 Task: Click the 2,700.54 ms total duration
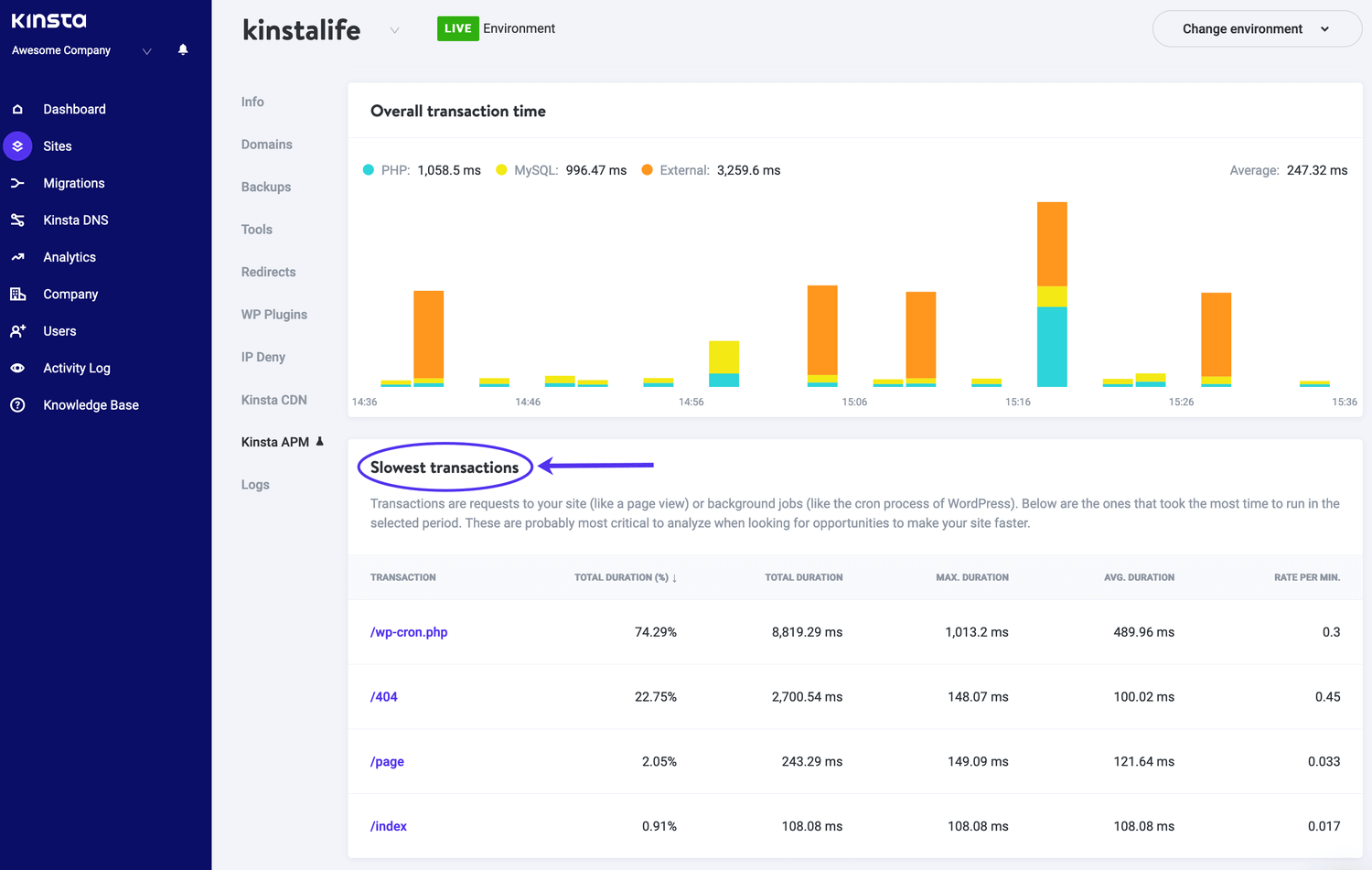(807, 697)
